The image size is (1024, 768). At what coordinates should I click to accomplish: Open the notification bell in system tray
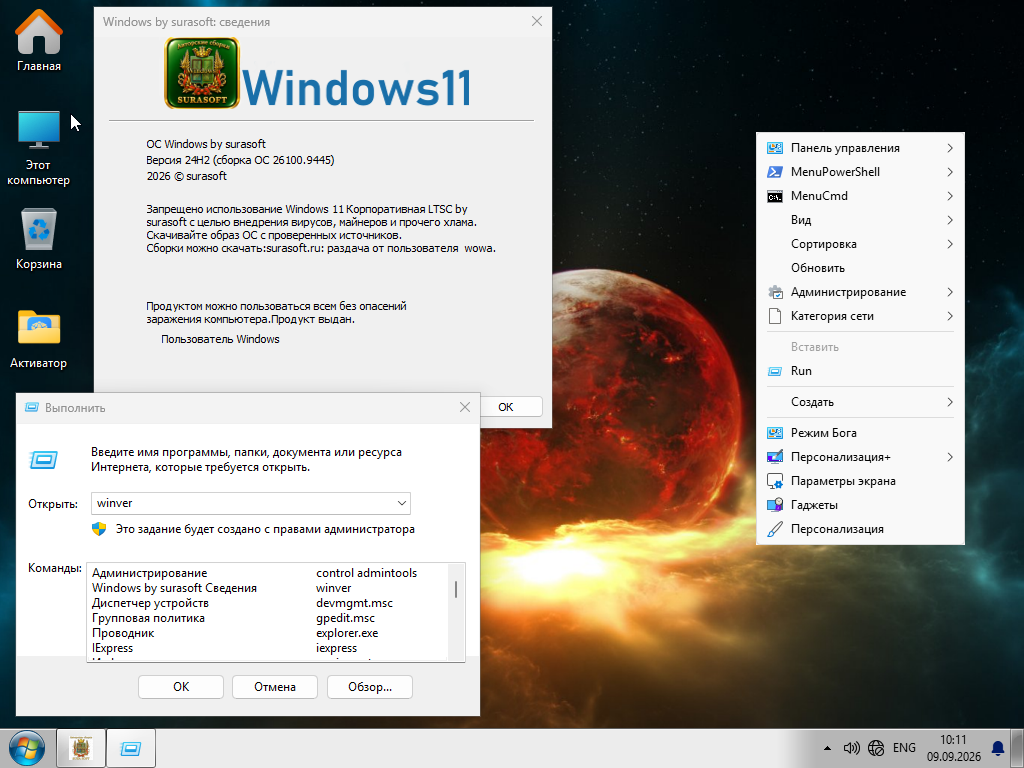point(998,748)
